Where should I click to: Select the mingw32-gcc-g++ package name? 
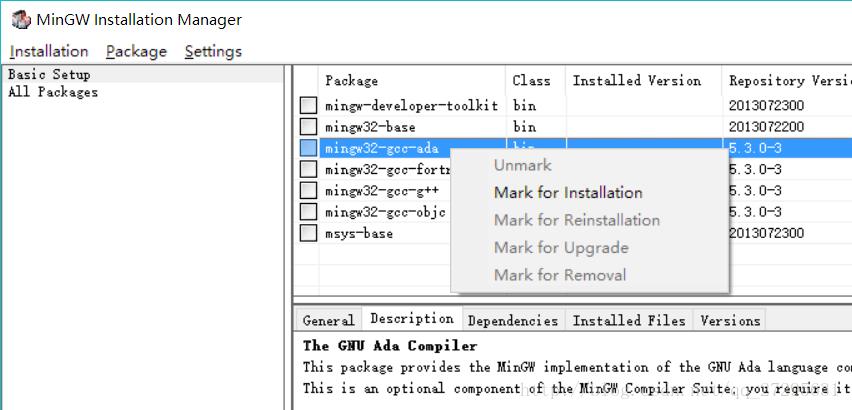point(381,191)
